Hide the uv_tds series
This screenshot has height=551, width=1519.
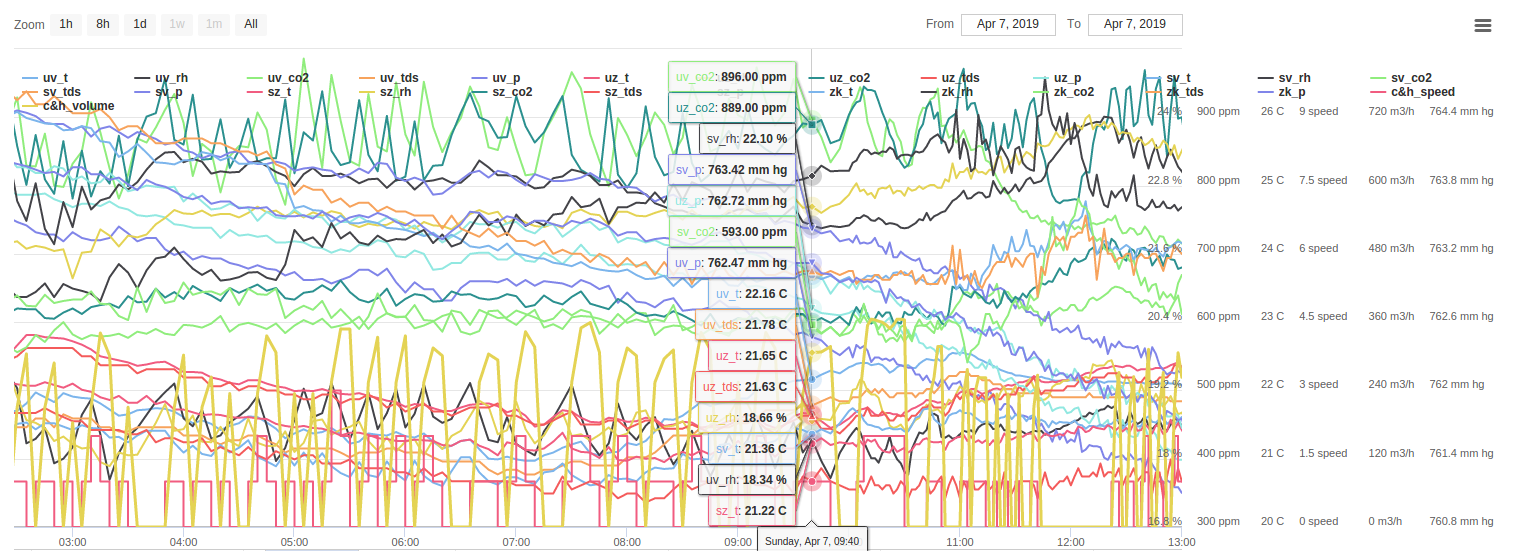point(388,77)
